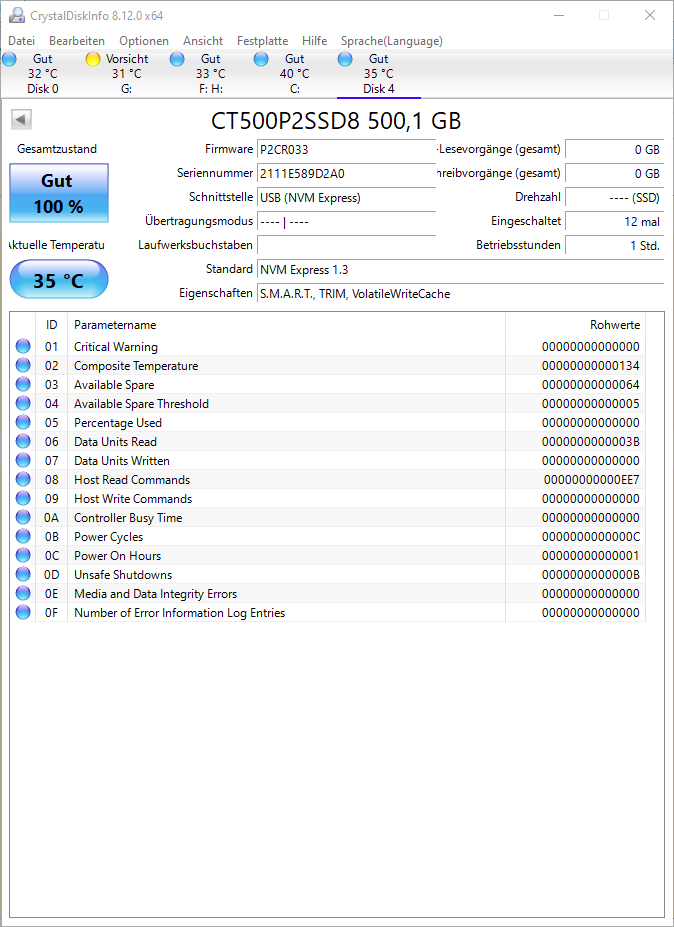
Task: Click status orb of Available Spare Threshold row
Action: (23, 404)
